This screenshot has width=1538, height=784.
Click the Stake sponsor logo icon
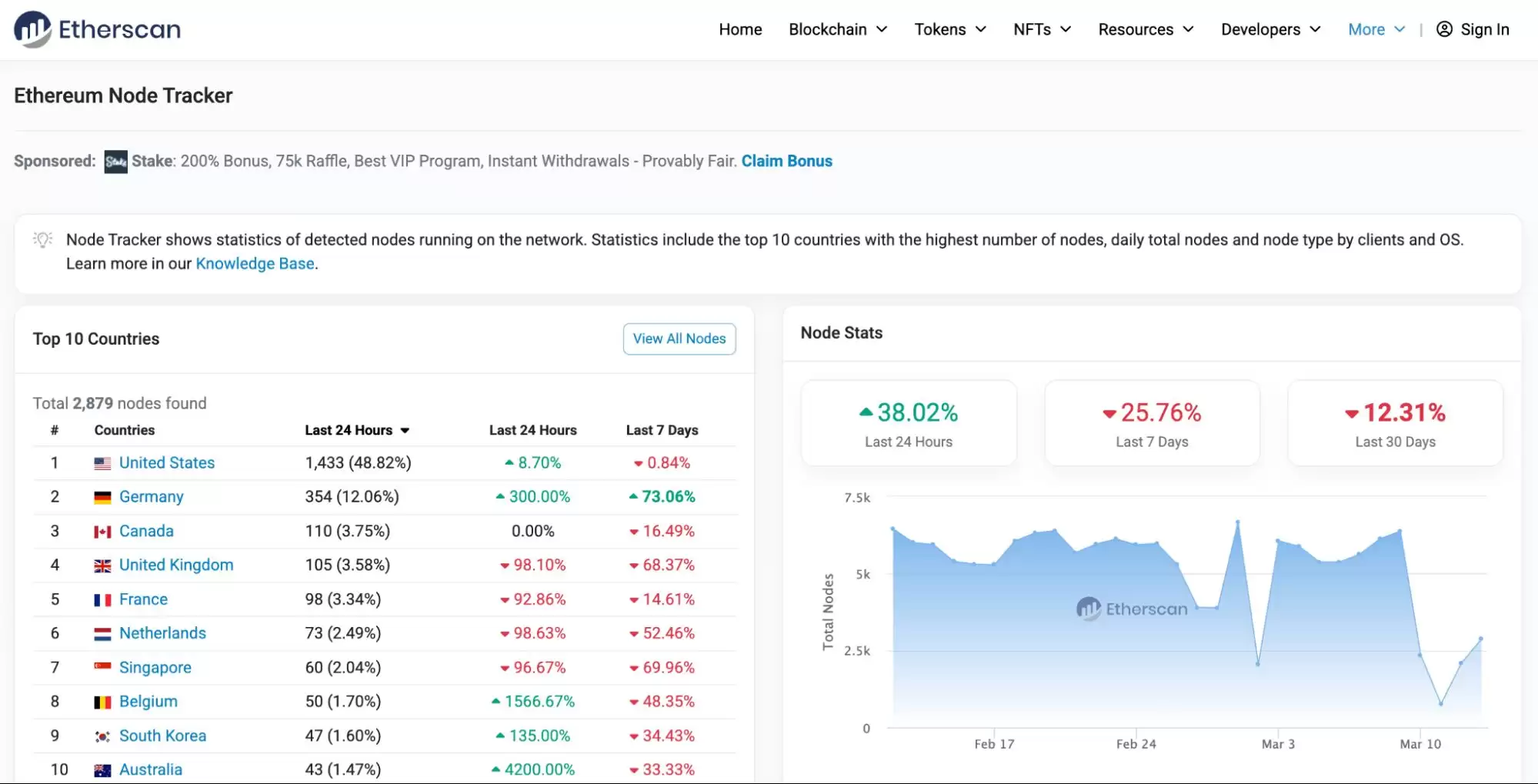click(115, 162)
